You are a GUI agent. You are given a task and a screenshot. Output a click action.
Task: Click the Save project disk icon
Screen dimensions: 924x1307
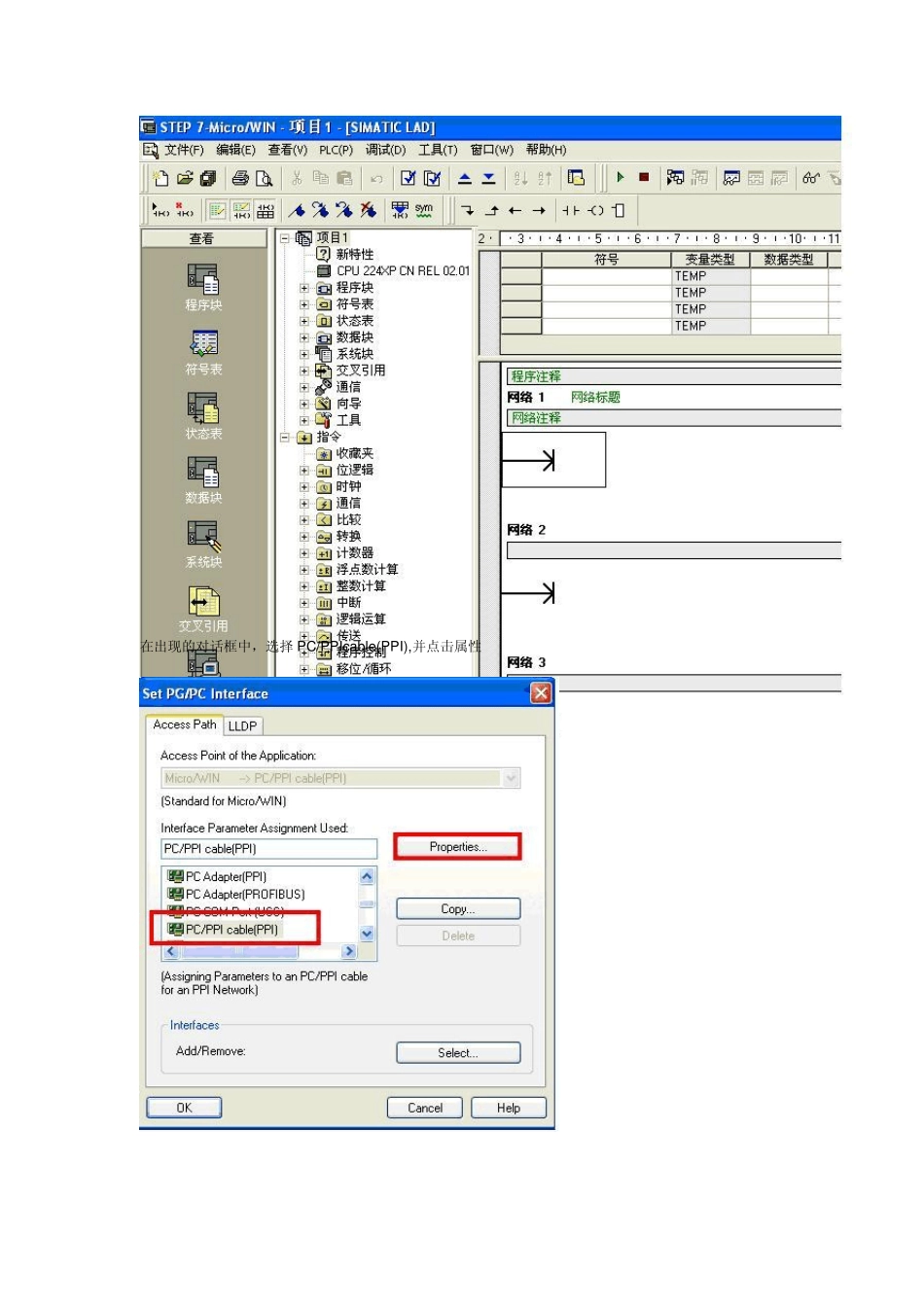click(208, 178)
